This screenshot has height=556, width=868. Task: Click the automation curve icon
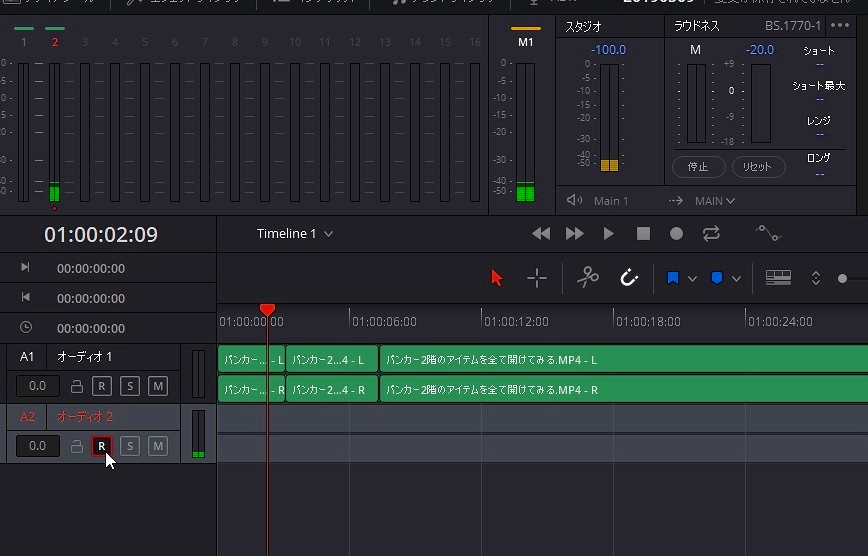coord(767,233)
